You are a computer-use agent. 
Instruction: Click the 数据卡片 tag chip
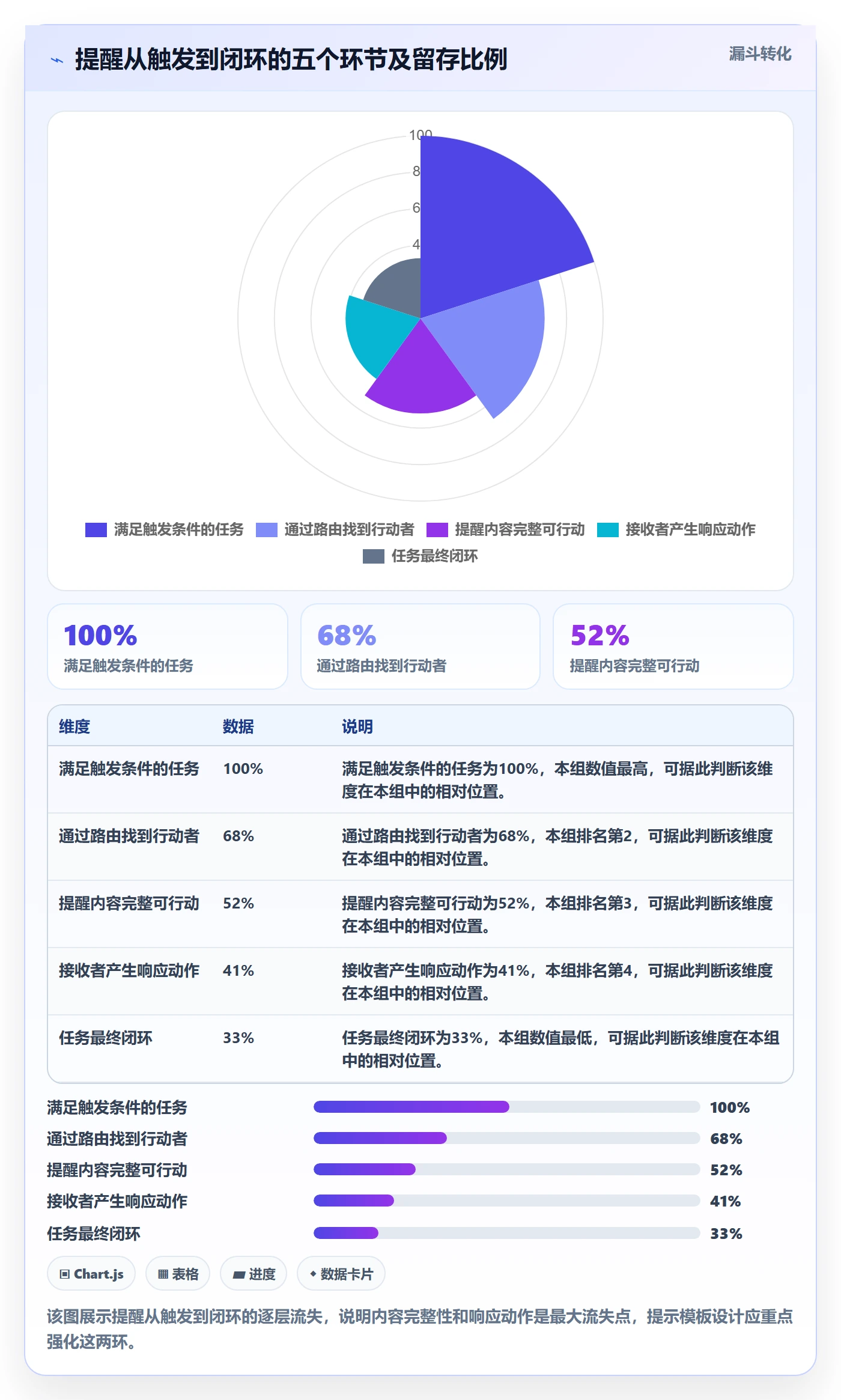pos(341,1274)
